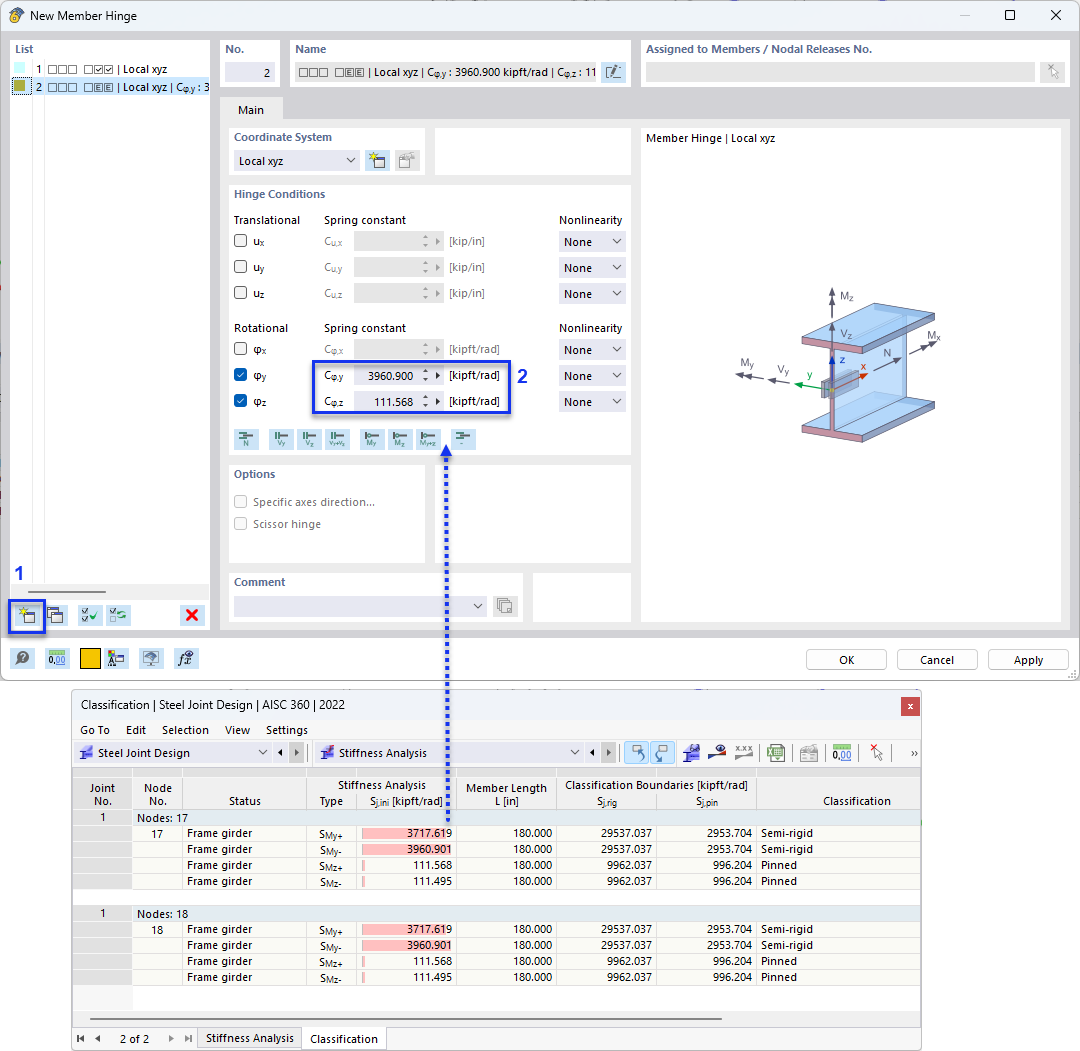
Task: Switch to Classification bottom tab
Action: tap(344, 1039)
